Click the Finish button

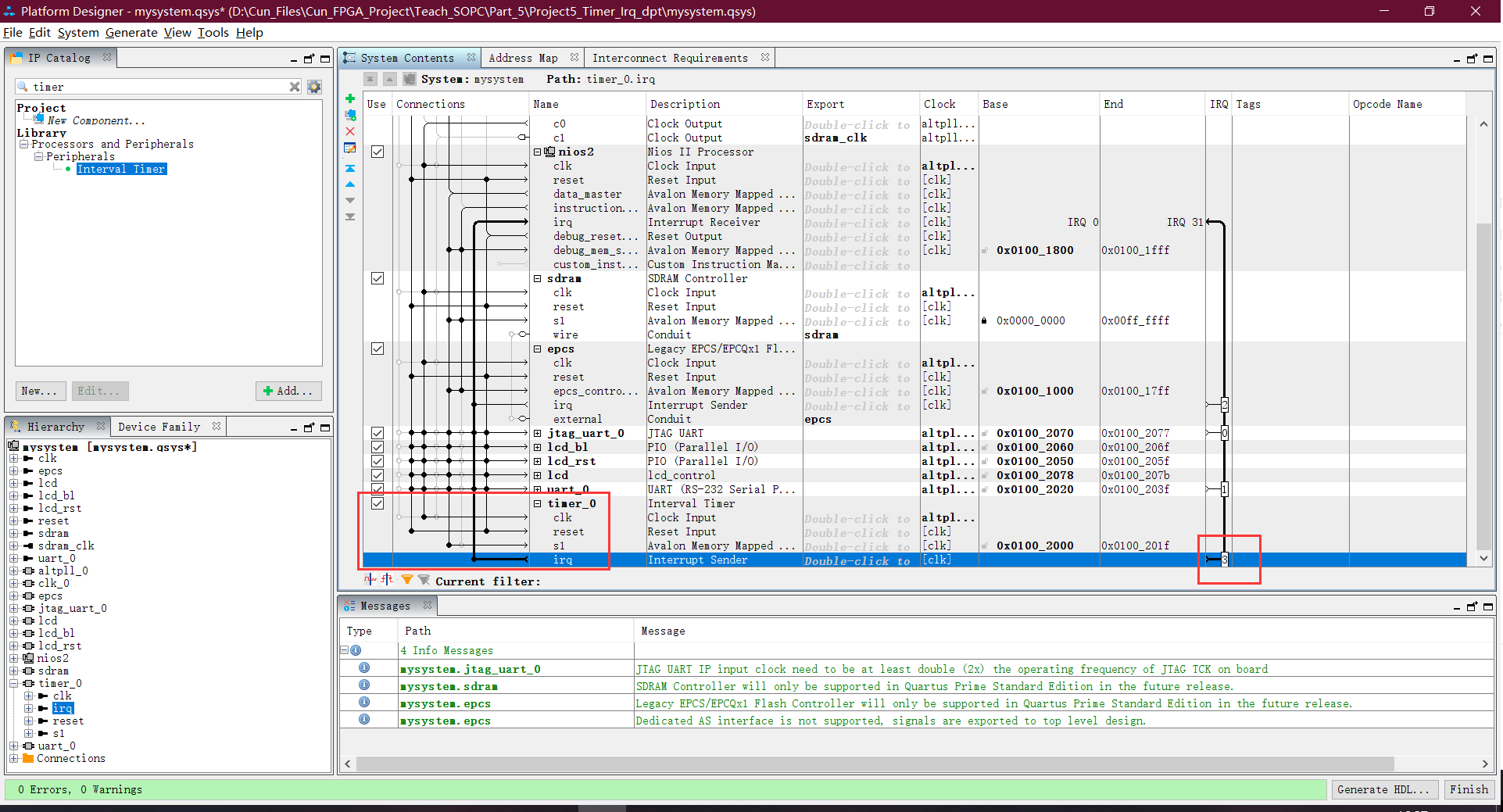pos(1469,789)
